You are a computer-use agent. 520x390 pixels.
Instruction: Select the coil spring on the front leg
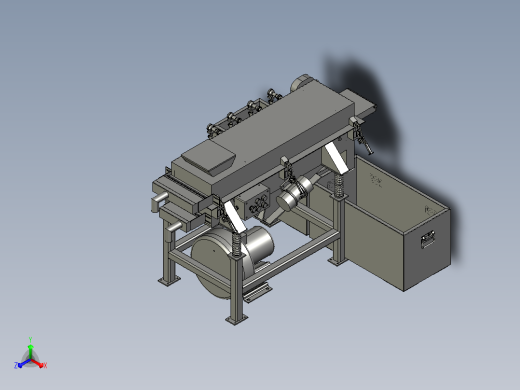click(x=236, y=244)
